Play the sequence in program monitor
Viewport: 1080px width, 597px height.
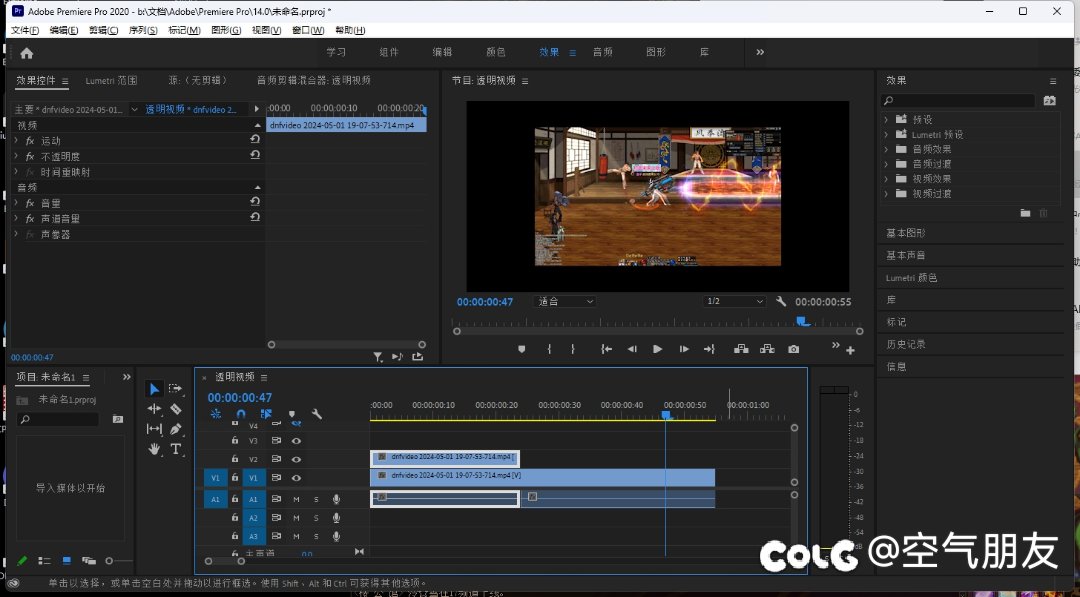point(657,349)
